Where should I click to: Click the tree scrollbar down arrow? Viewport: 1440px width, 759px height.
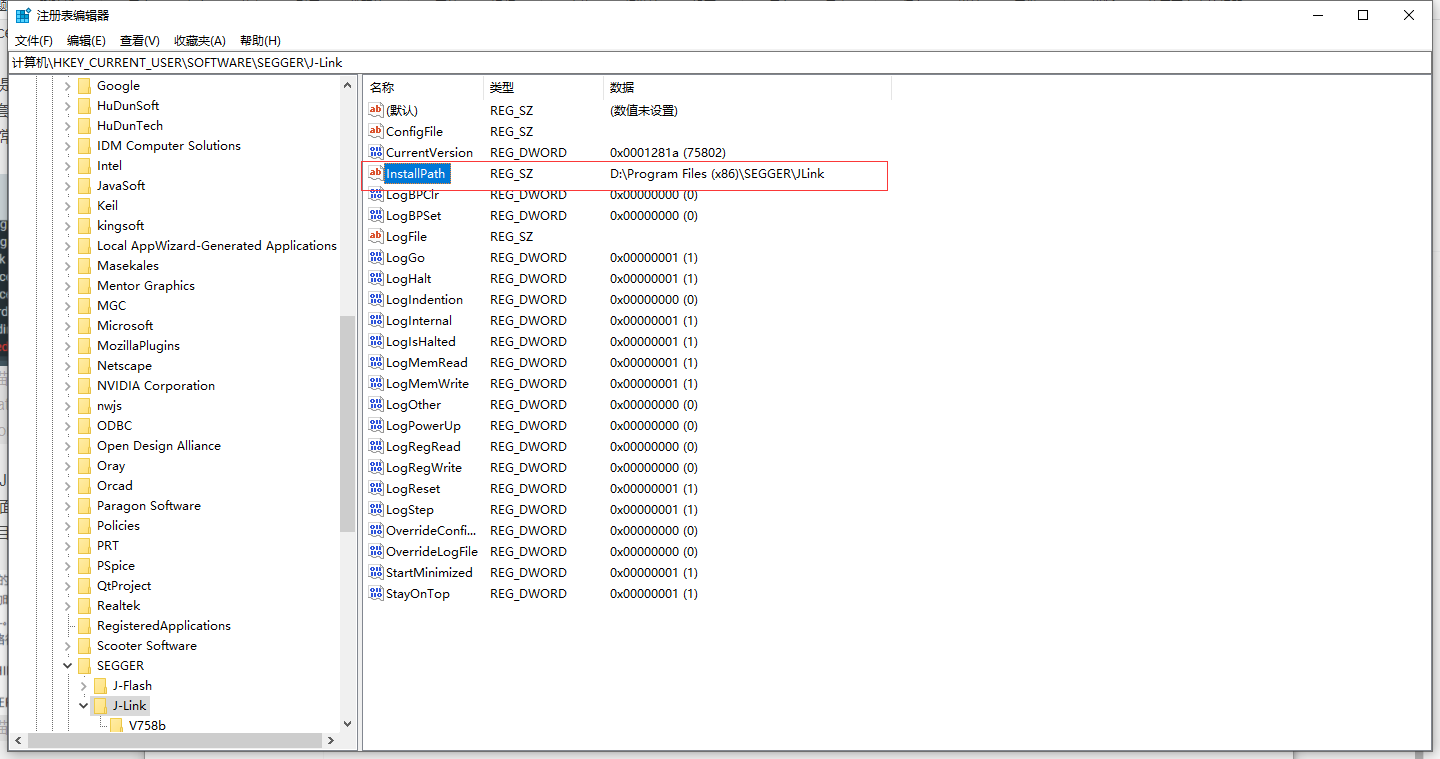(347, 724)
